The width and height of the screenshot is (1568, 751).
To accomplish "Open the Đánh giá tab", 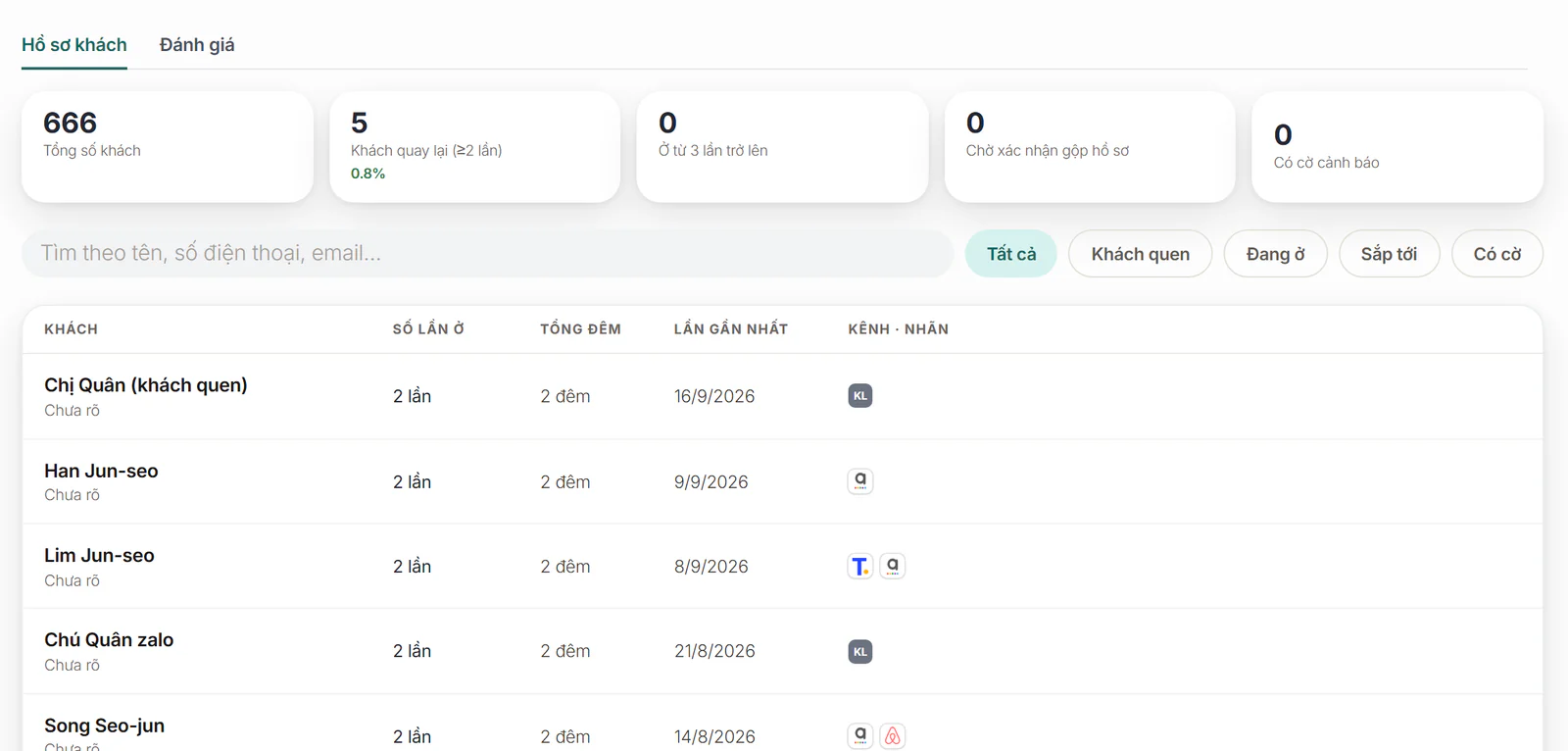I will click(x=197, y=45).
